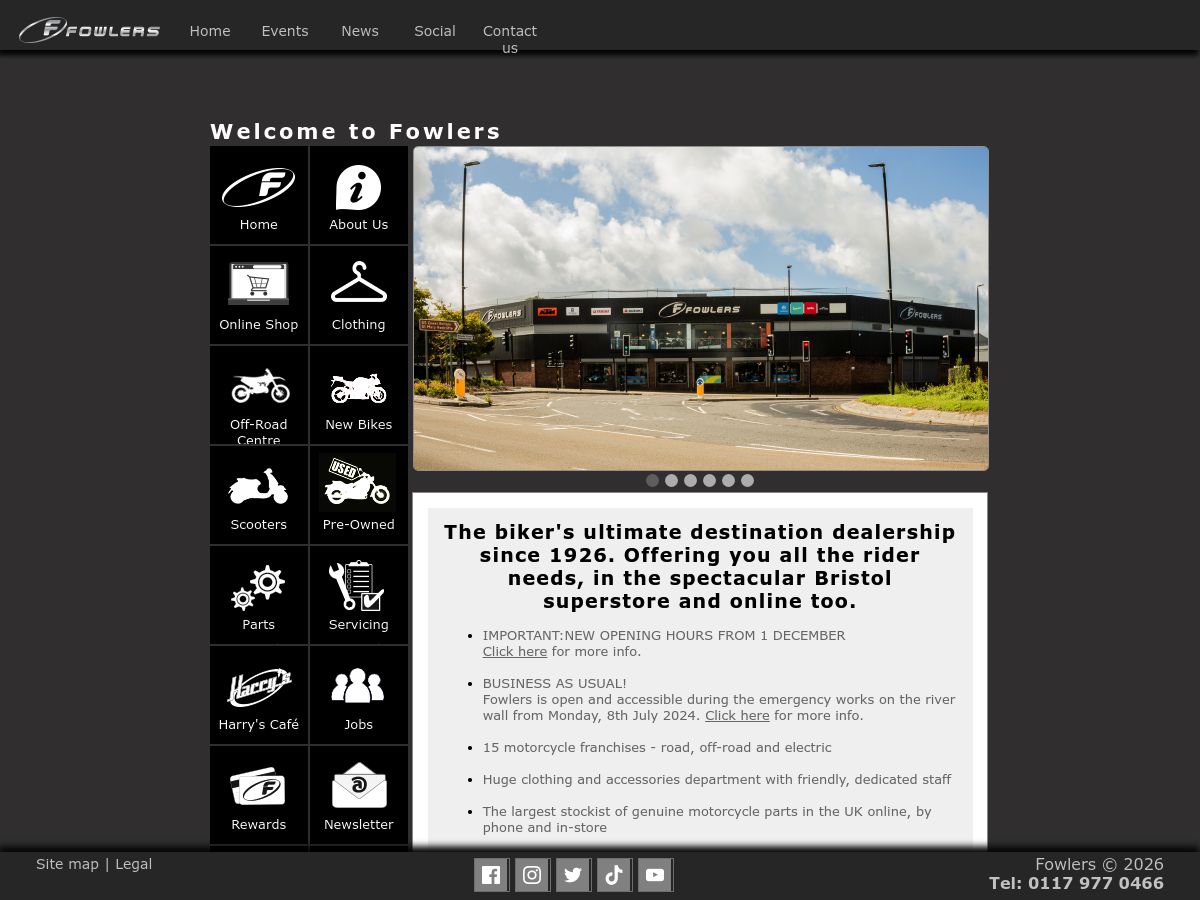The image size is (1200, 900).
Task: Open the New Bikes sportbike tile
Action: point(359,395)
